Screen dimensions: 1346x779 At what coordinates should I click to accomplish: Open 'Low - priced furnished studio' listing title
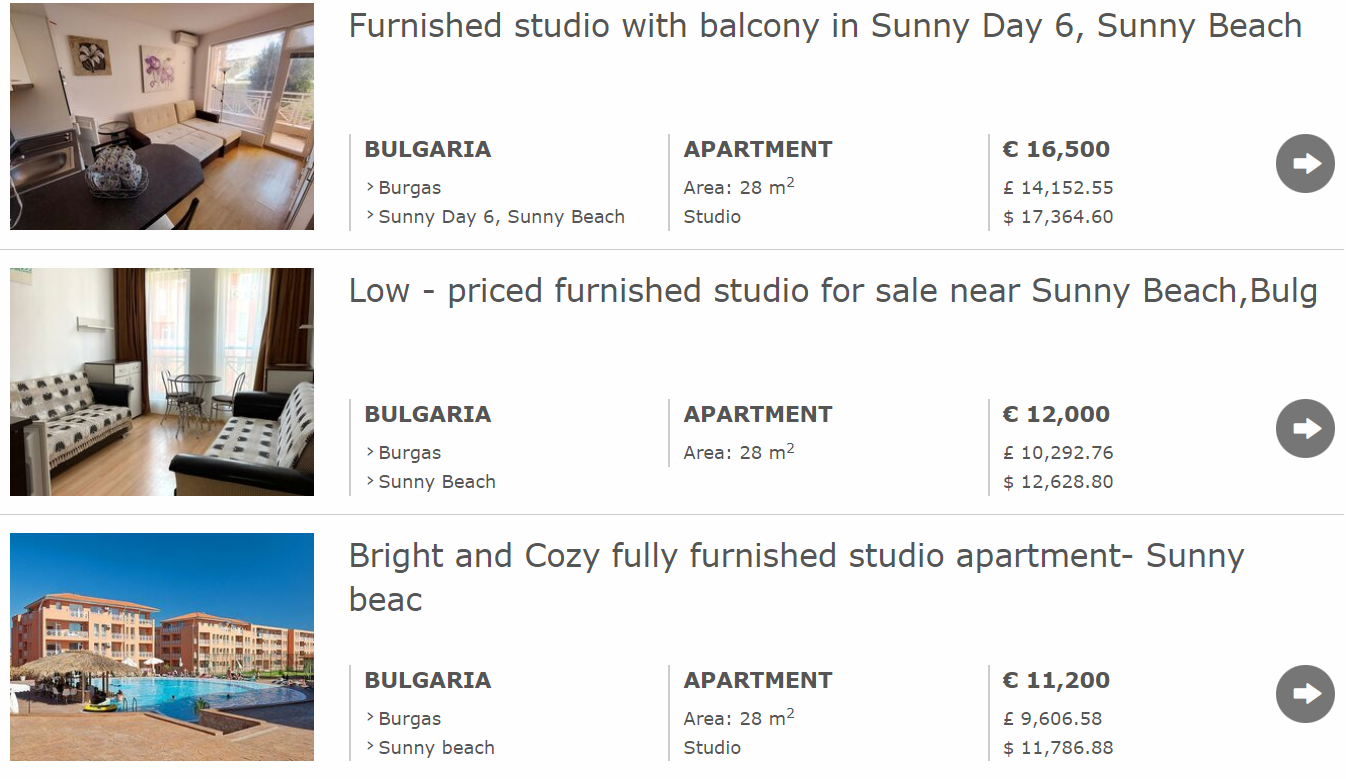coord(832,291)
